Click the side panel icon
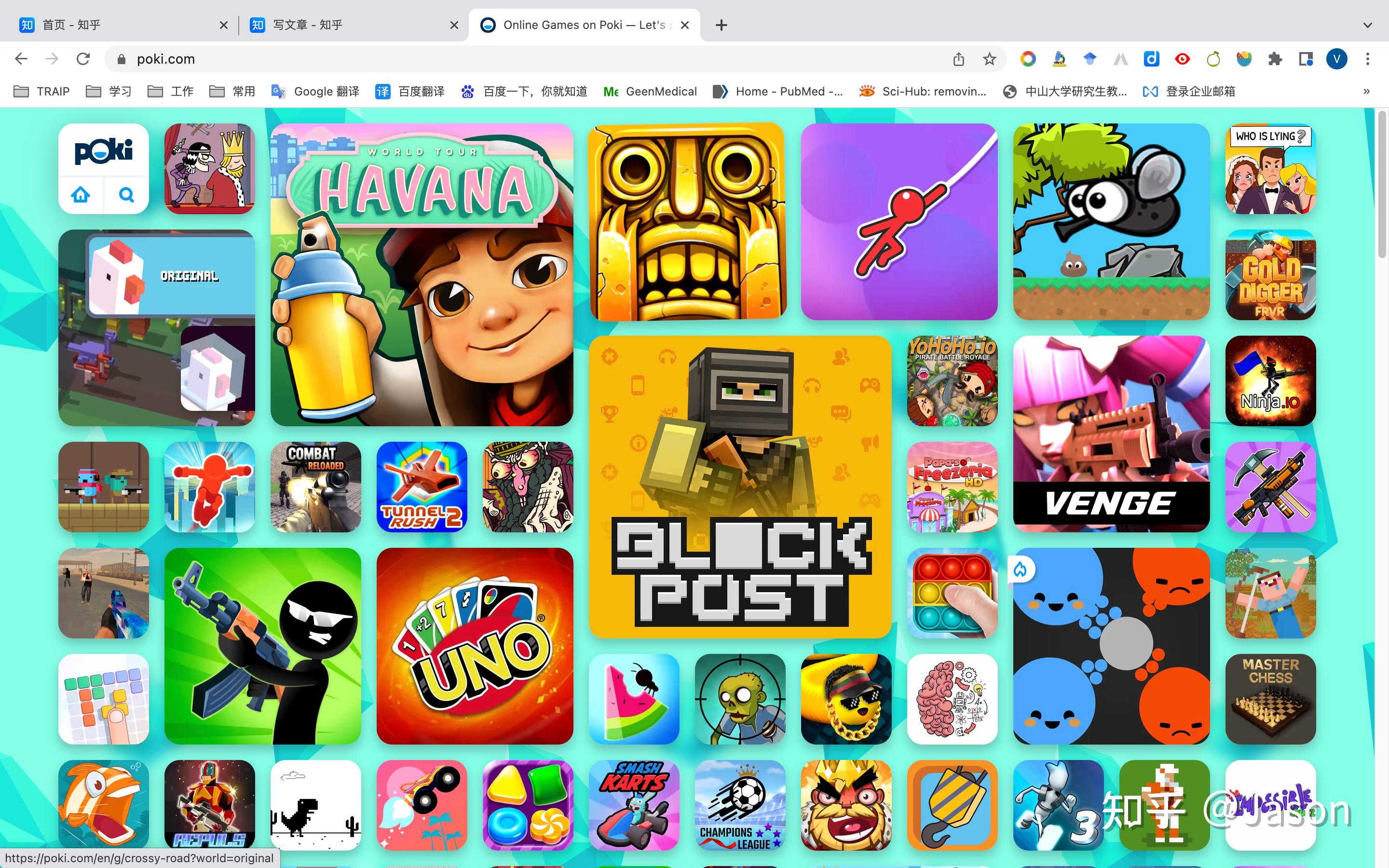This screenshot has height=868, width=1389. coord(1306,59)
